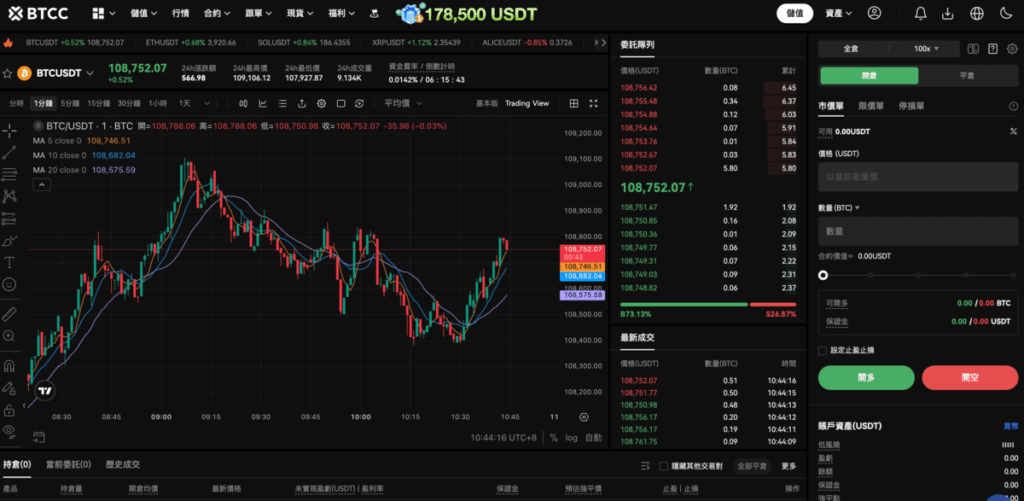Check the 設定止盈止損 checkbox
This screenshot has height=501, width=1024.
click(823, 351)
